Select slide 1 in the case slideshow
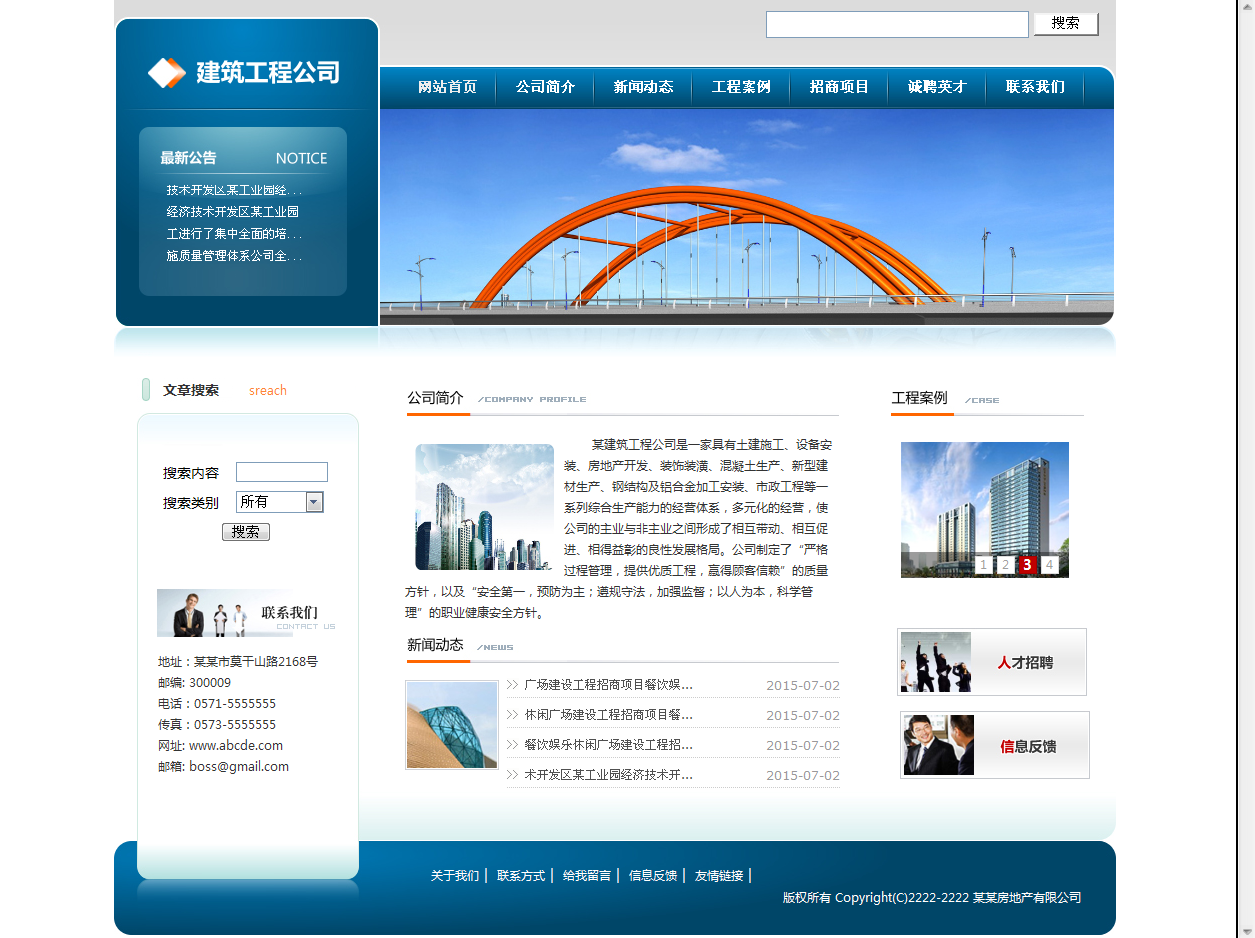The image size is (1255, 938). pos(984,565)
